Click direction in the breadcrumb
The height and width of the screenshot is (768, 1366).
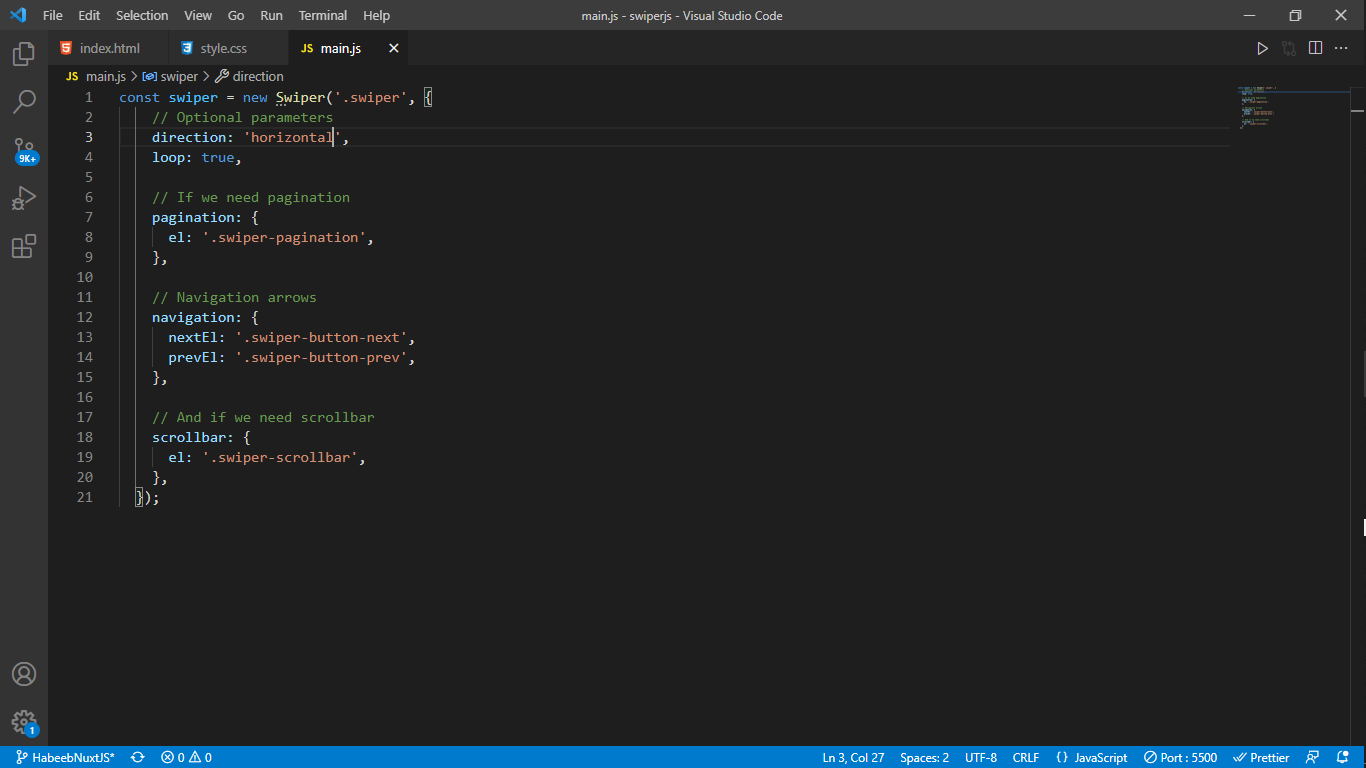pyautogui.click(x=258, y=76)
